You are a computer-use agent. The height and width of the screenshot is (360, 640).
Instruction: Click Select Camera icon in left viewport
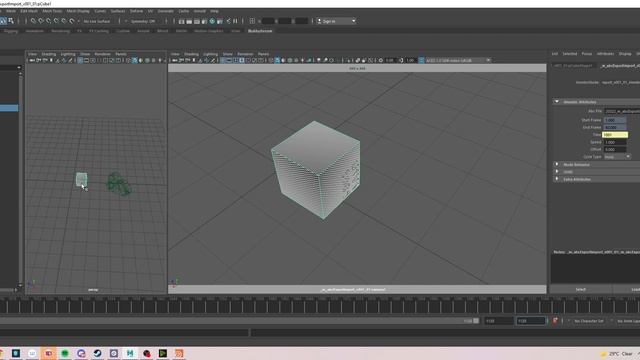[32, 60]
